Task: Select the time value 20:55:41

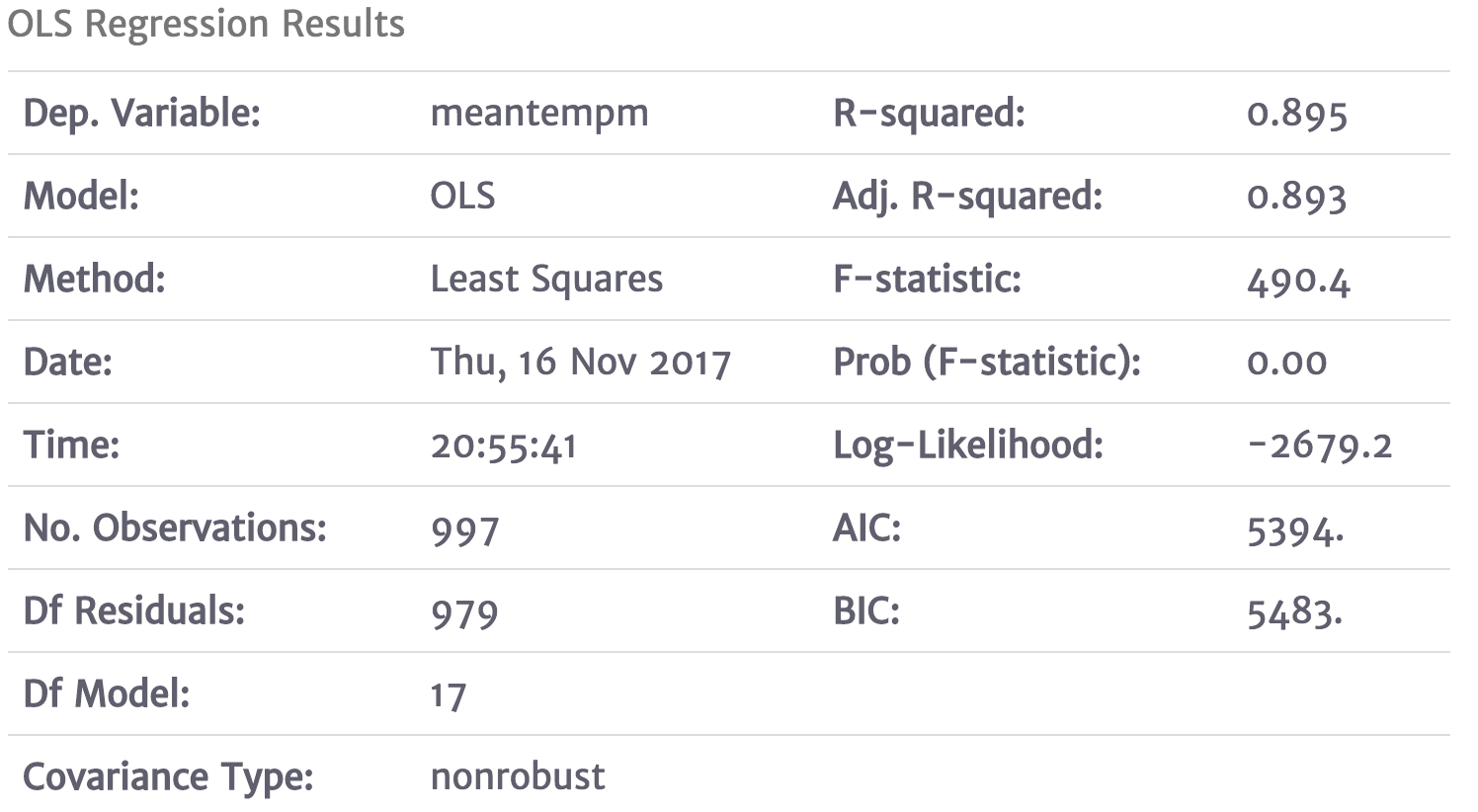Action: [503, 447]
